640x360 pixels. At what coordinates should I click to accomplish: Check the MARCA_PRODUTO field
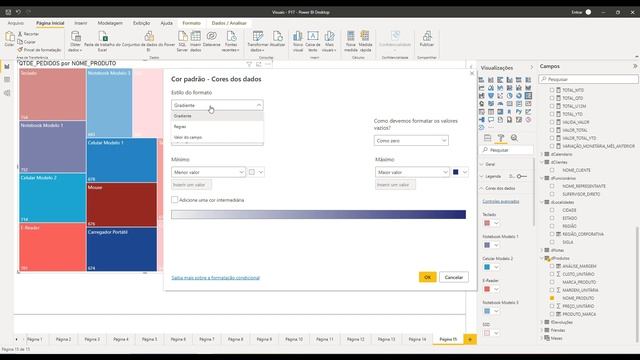pyautogui.click(x=552, y=282)
